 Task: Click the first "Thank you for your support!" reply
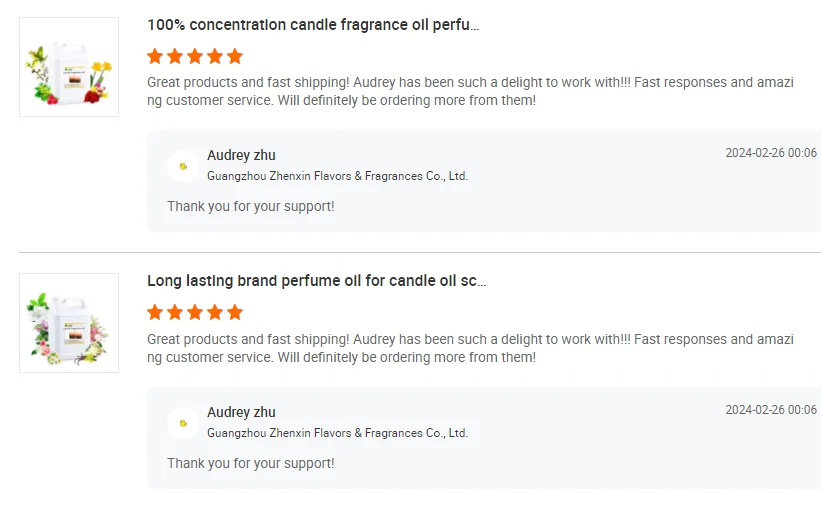[250, 206]
